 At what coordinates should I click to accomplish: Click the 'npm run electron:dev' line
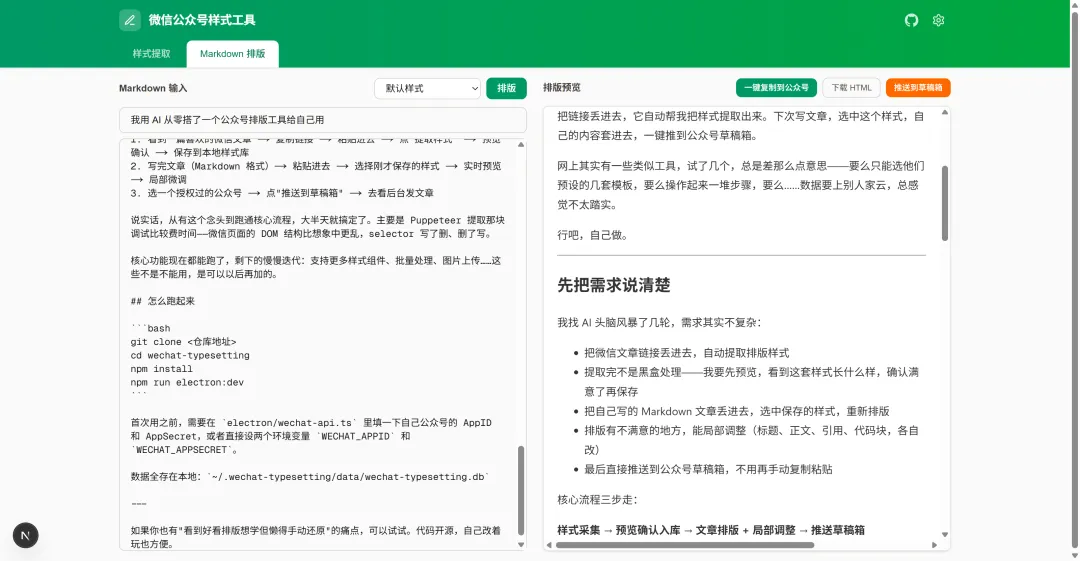(x=187, y=382)
